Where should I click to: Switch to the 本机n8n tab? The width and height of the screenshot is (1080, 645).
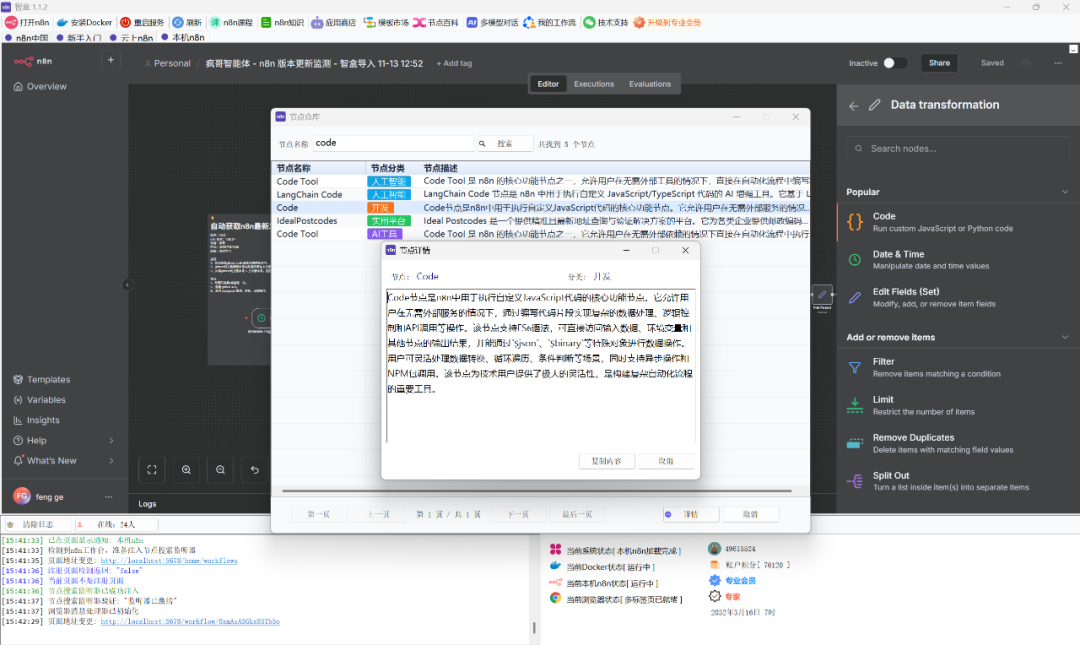(x=183, y=38)
